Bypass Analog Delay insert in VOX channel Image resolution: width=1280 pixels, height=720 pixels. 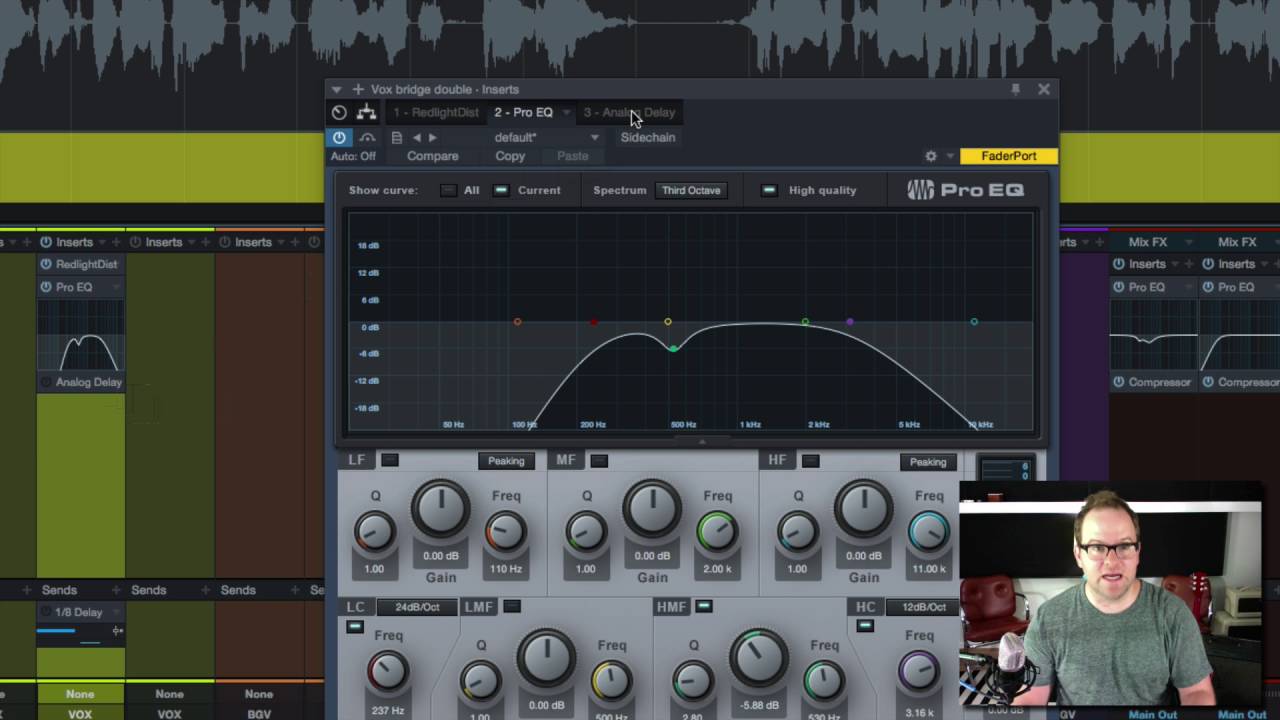pos(46,382)
